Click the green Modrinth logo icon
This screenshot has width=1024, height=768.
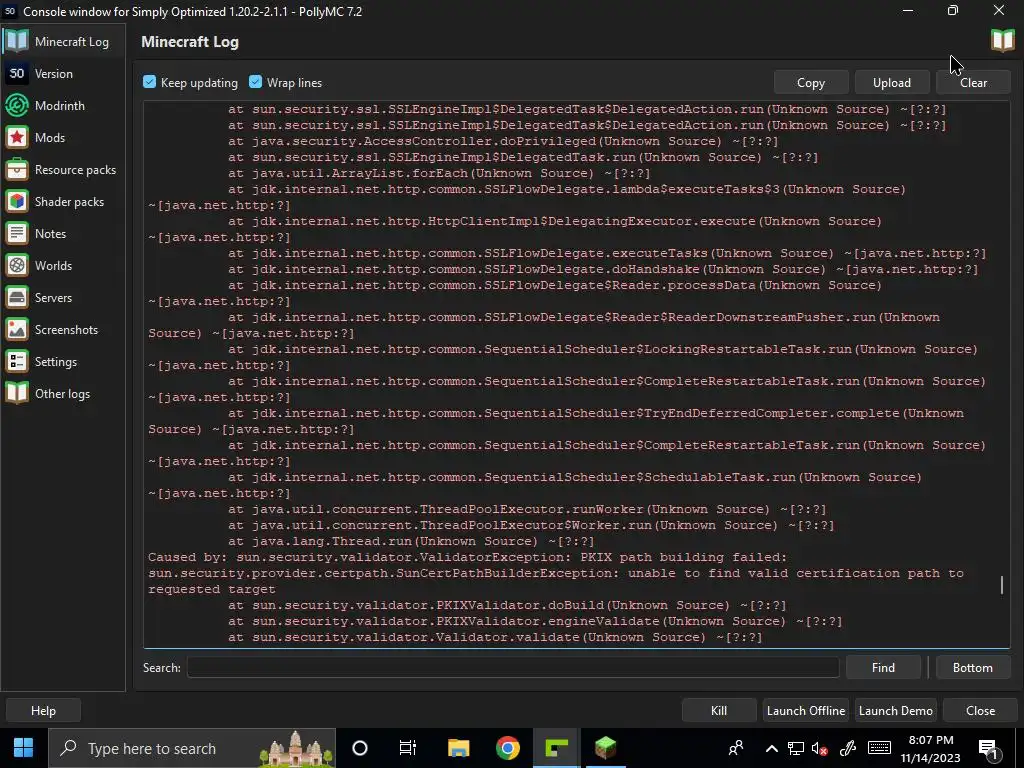coord(17,105)
